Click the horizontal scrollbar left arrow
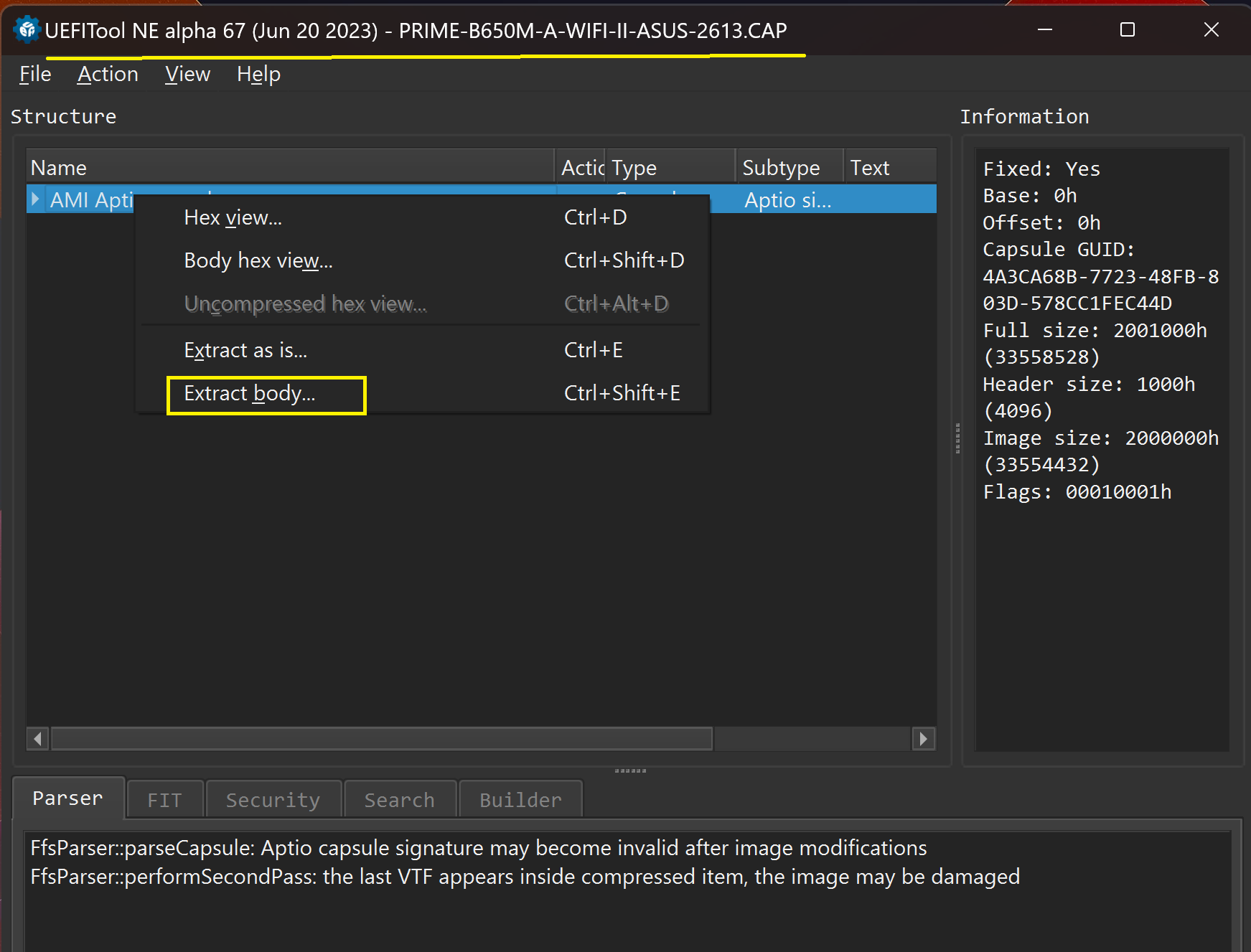This screenshot has width=1251, height=952. (38, 738)
